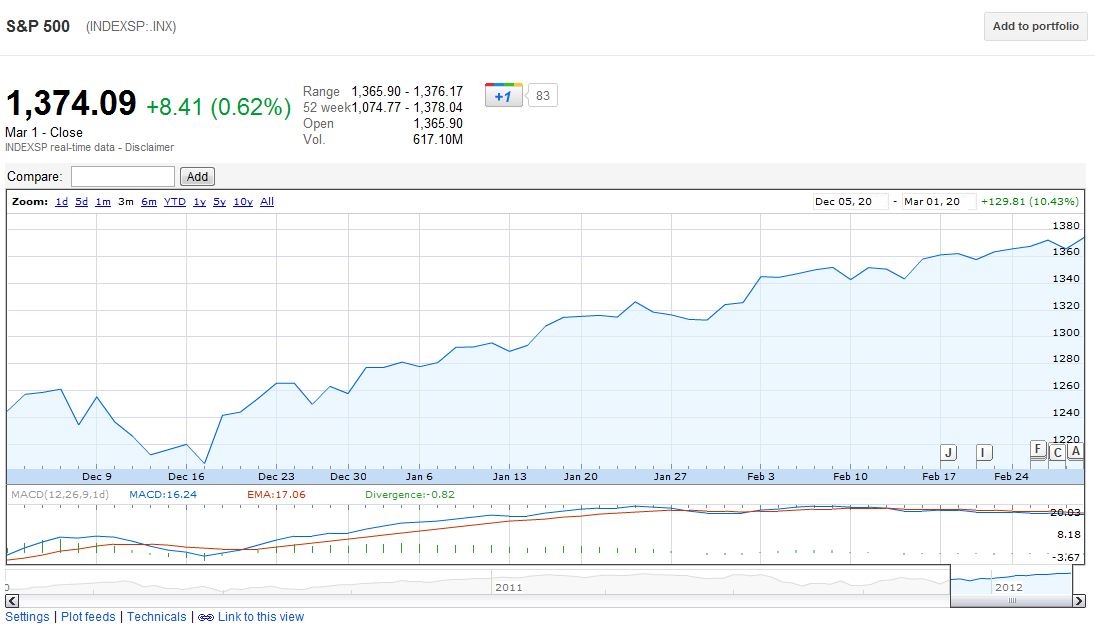Click the Add to portfolio button

[x=1036, y=27]
